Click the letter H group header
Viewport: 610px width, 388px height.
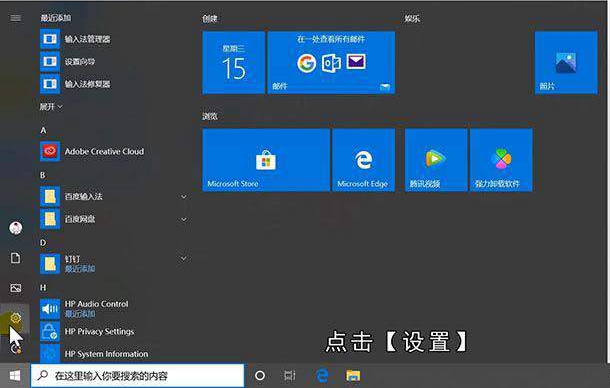43,288
